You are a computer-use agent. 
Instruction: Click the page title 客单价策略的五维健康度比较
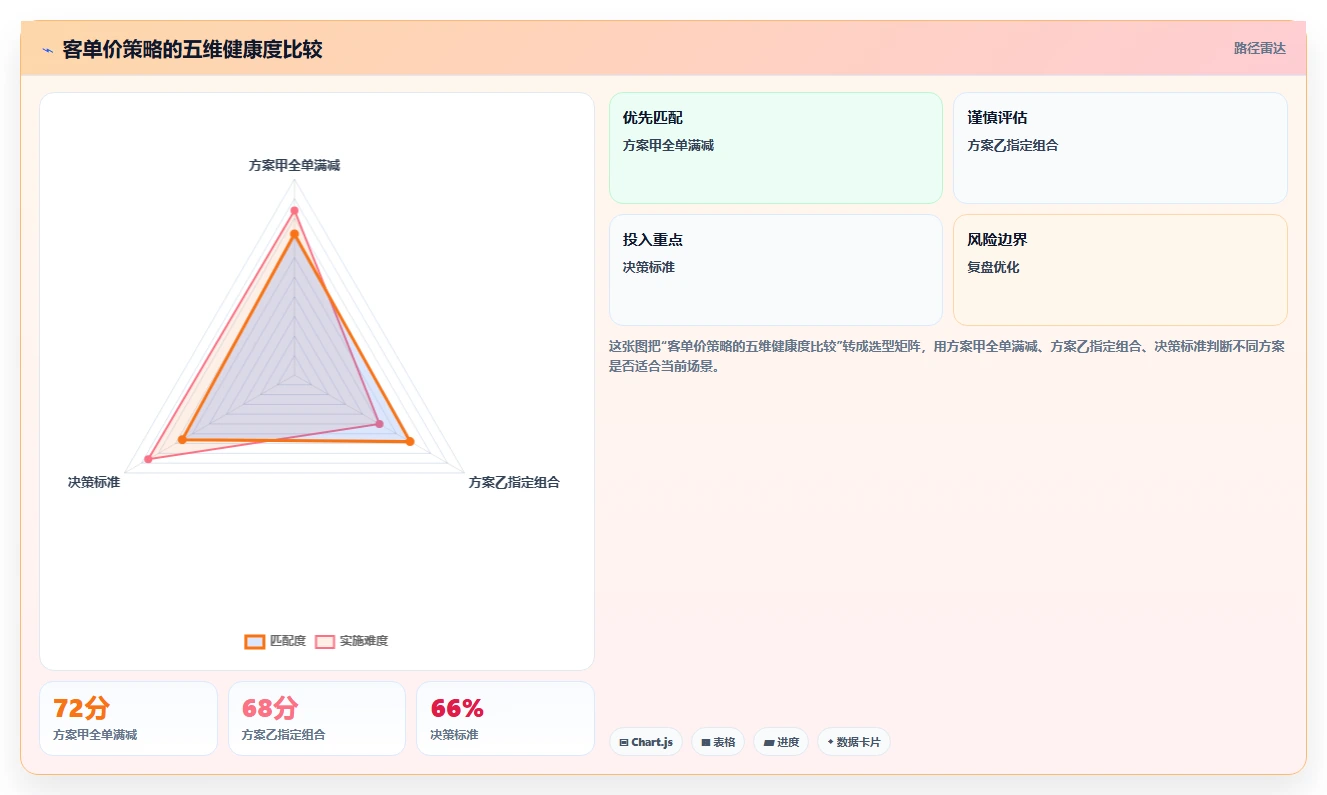(x=192, y=49)
